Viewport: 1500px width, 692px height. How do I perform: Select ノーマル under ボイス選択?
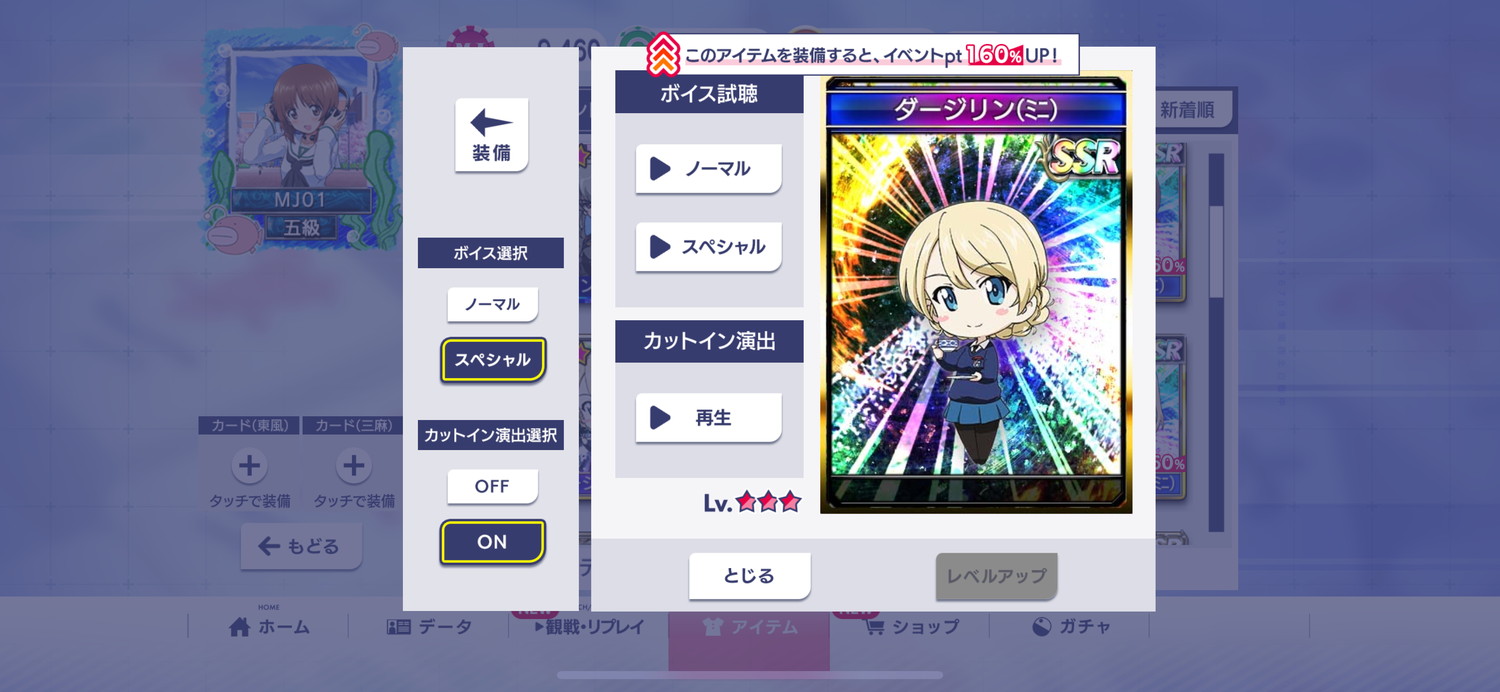(492, 304)
